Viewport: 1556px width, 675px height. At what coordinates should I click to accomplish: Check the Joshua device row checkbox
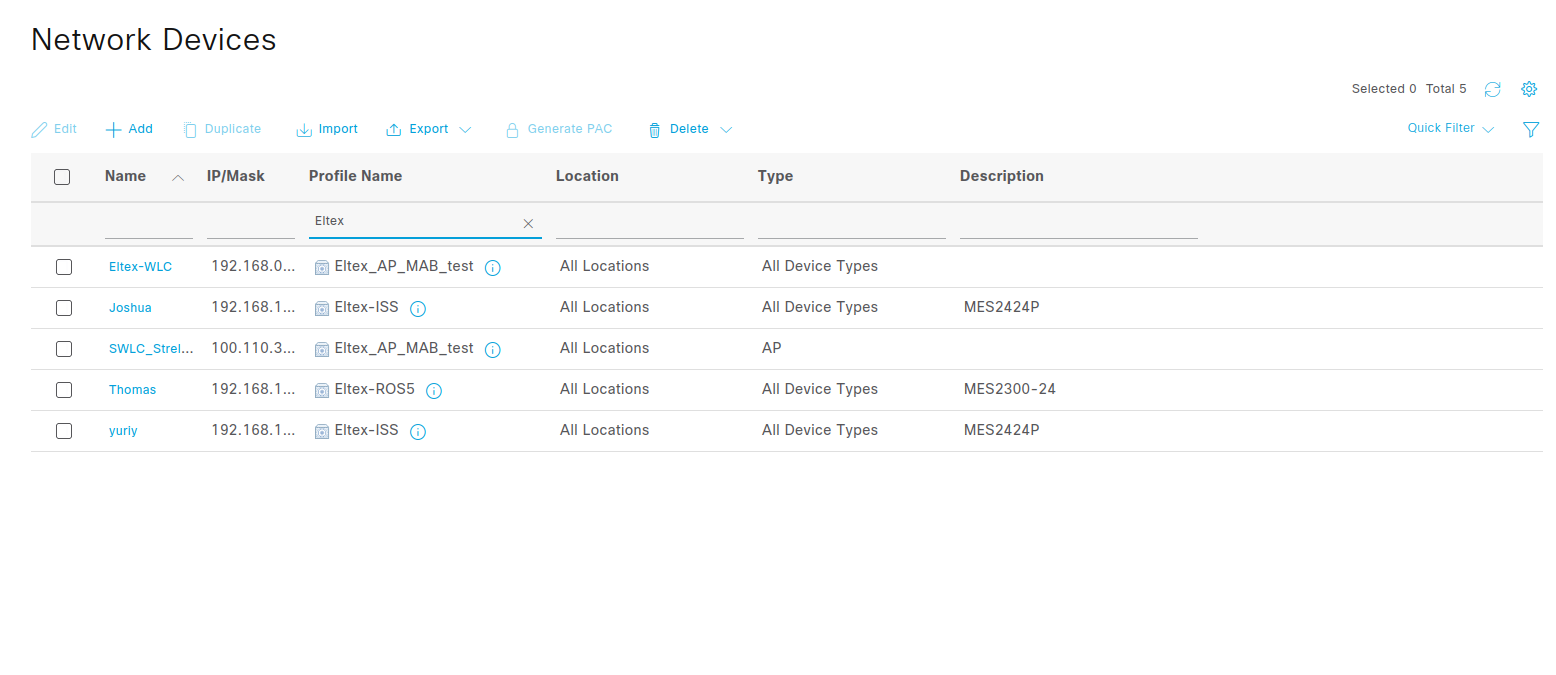pos(64,308)
